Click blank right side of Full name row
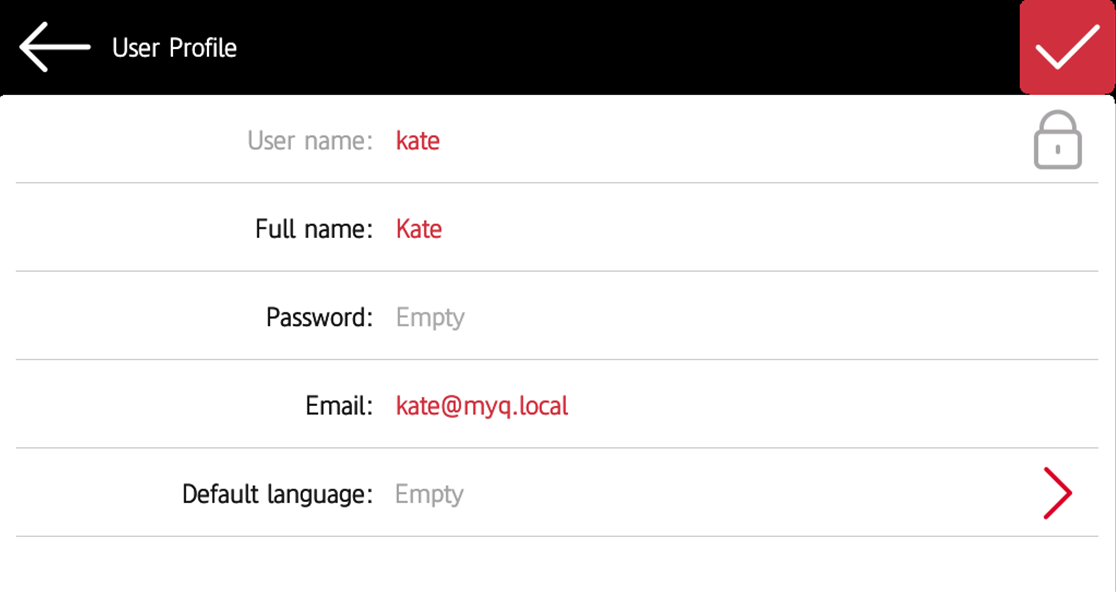1116x592 pixels. pyautogui.click(x=800, y=229)
